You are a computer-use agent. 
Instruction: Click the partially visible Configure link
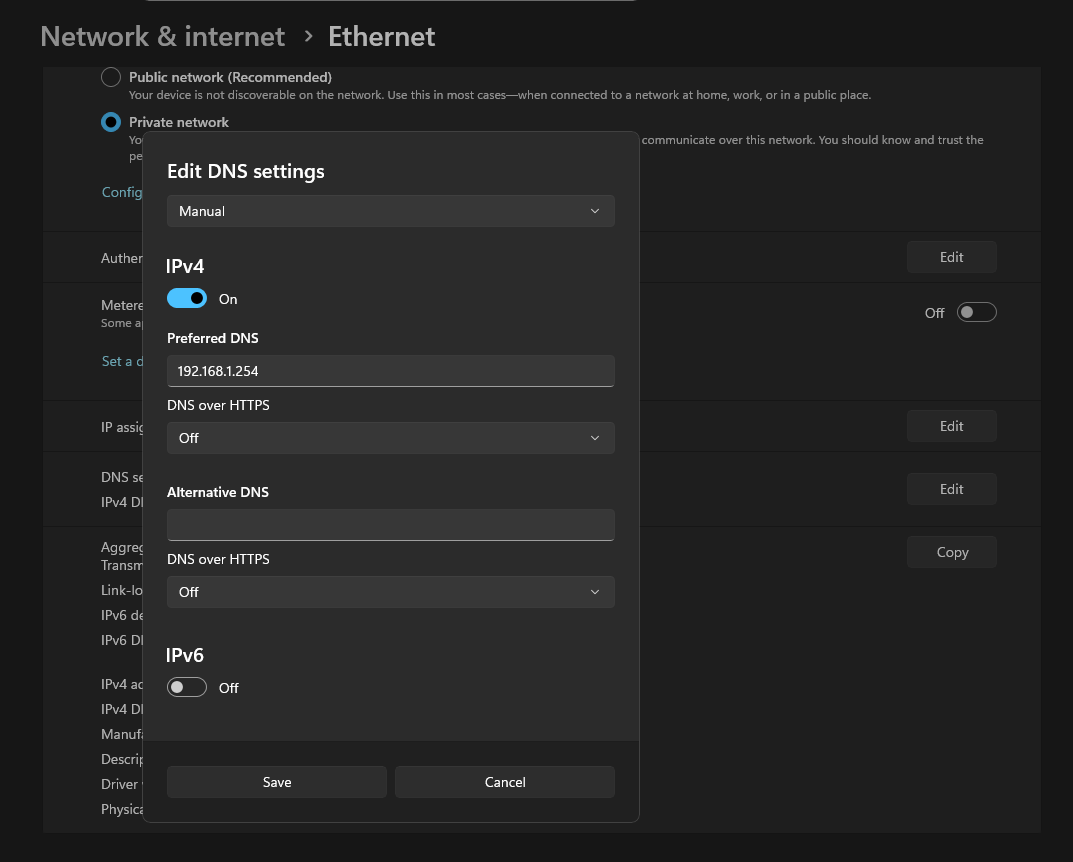pyautogui.click(x=122, y=192)
